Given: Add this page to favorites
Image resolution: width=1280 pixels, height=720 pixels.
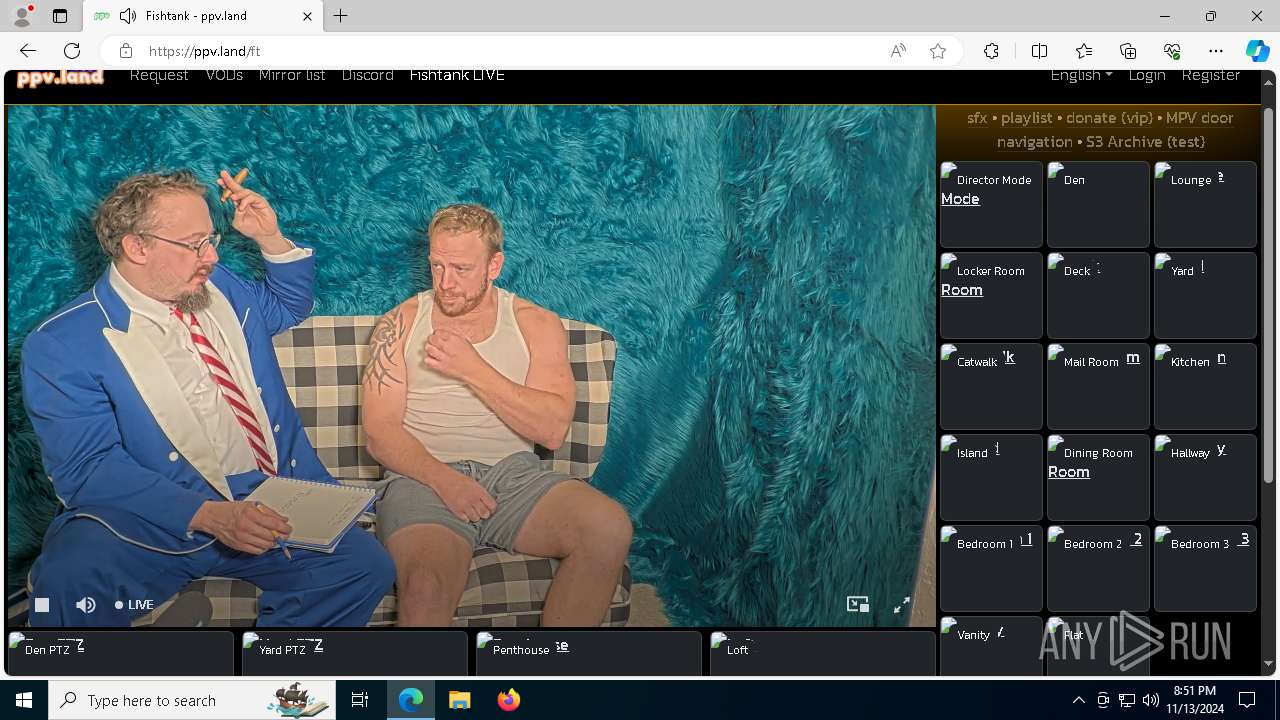Looking at the screenshot, I should coord(938,51).
